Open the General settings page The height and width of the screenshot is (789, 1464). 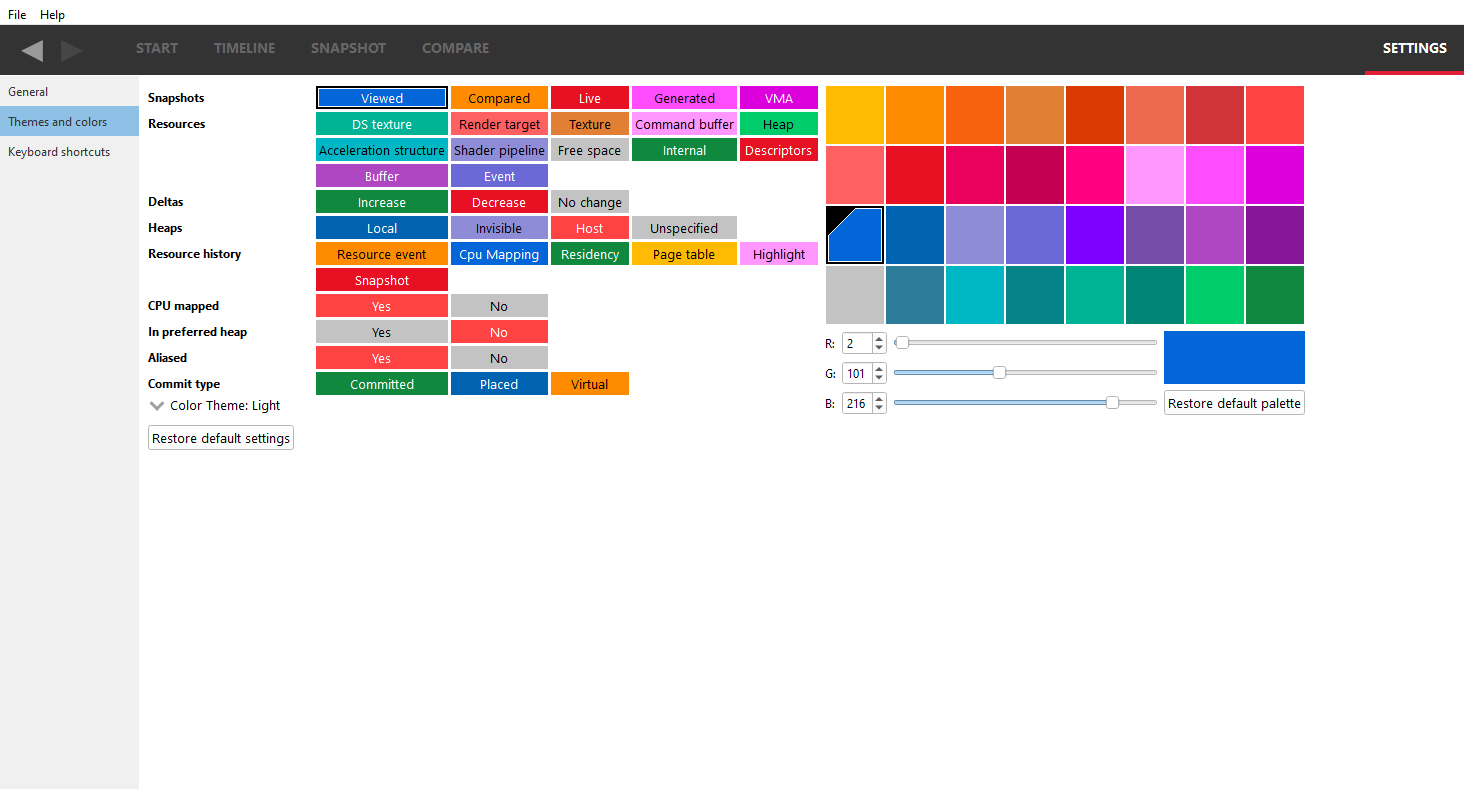[28, 92]
